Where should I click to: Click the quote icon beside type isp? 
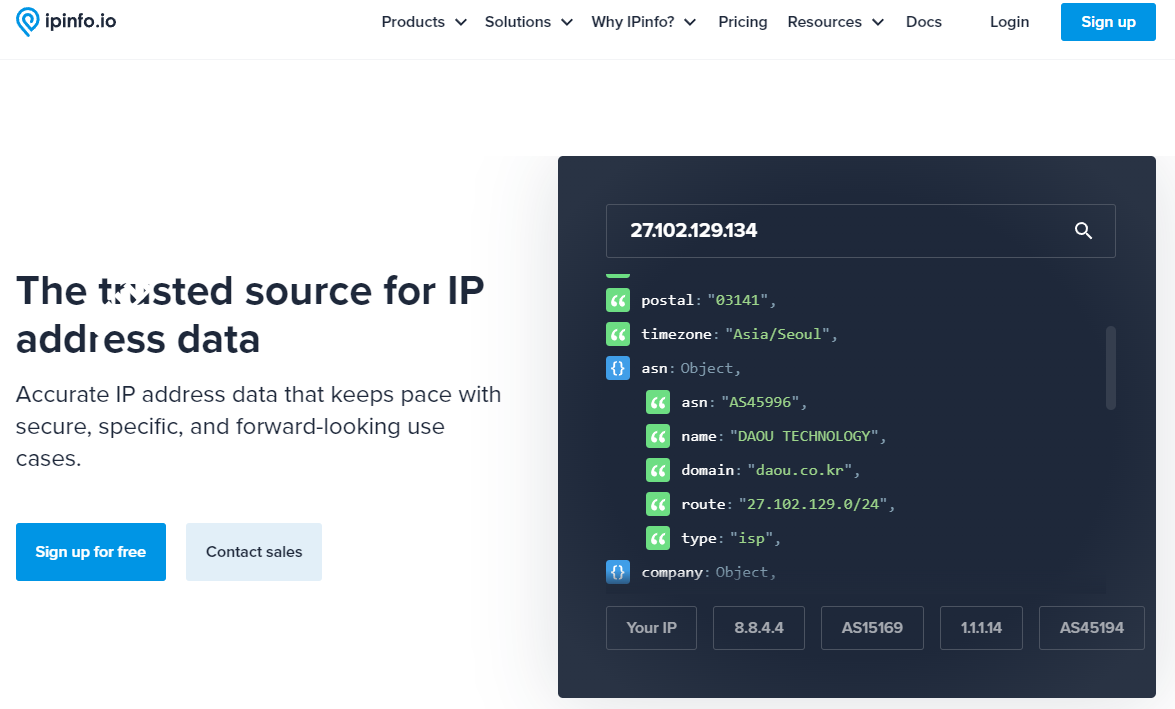[657, 538]
